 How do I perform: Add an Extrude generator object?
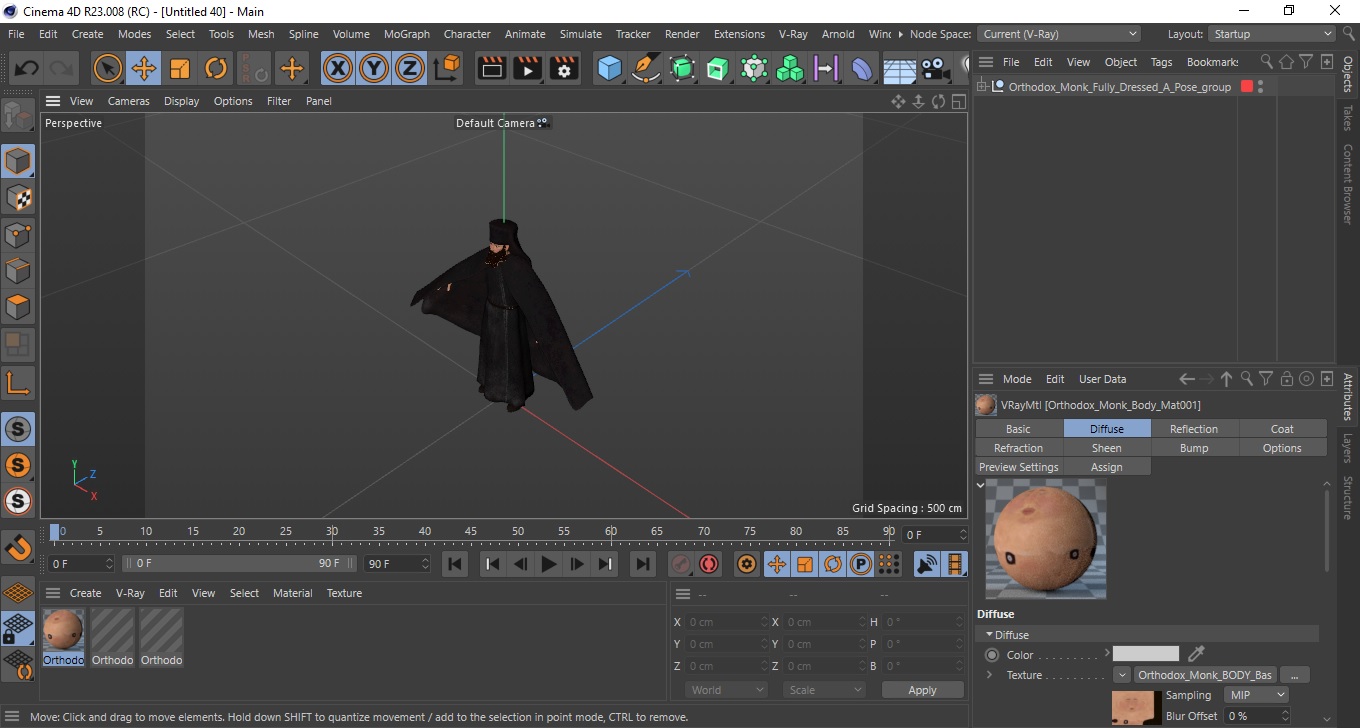[x=718, y=69]
